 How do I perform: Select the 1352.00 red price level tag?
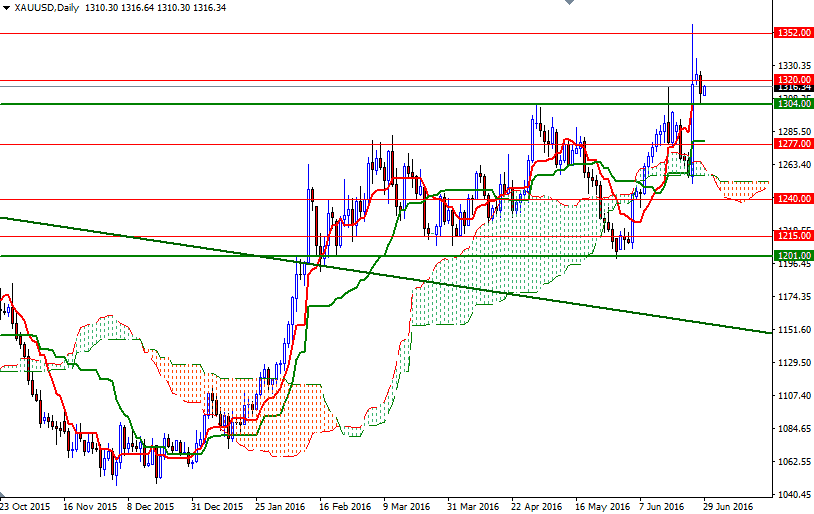792,33
